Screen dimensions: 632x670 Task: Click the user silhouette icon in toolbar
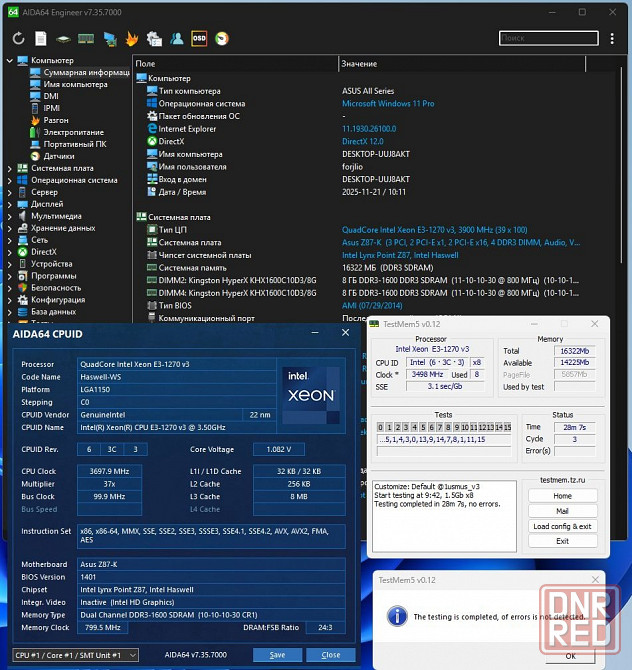[177, 39]
